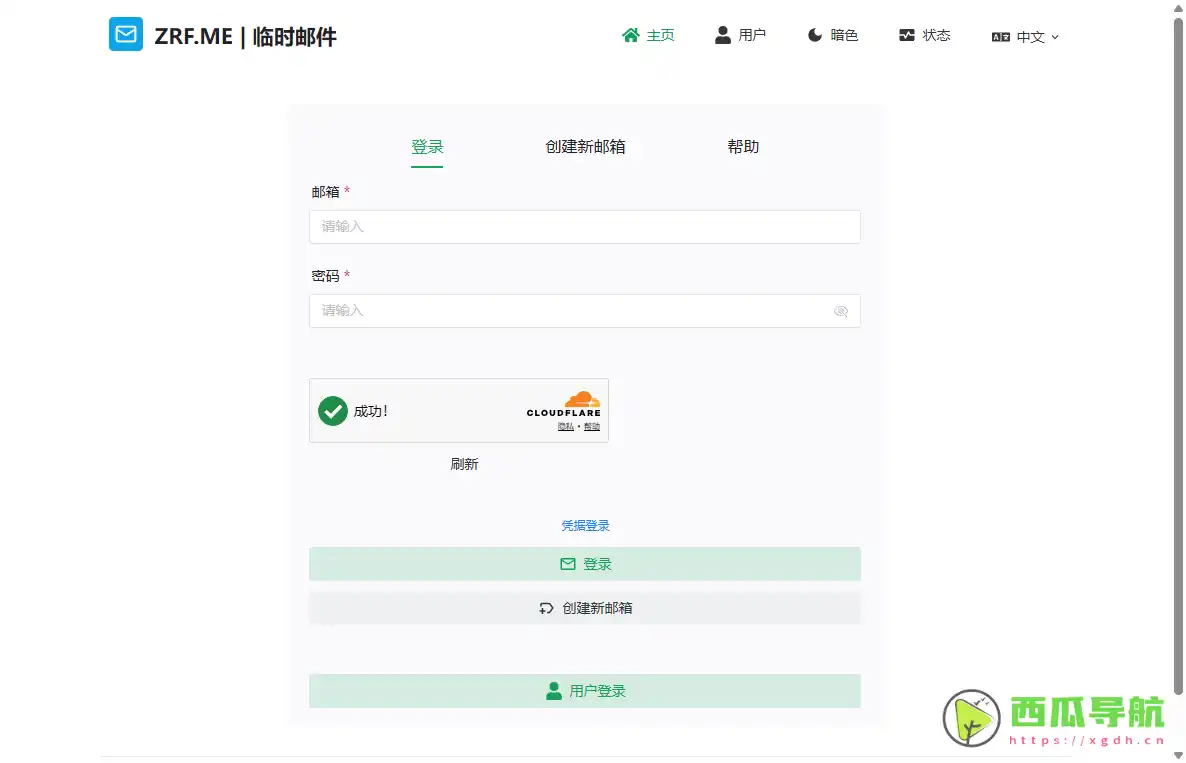This screenshot has height=763, width=1186.
Task: Go to 主页 home nav item
Action: [648, 36]
